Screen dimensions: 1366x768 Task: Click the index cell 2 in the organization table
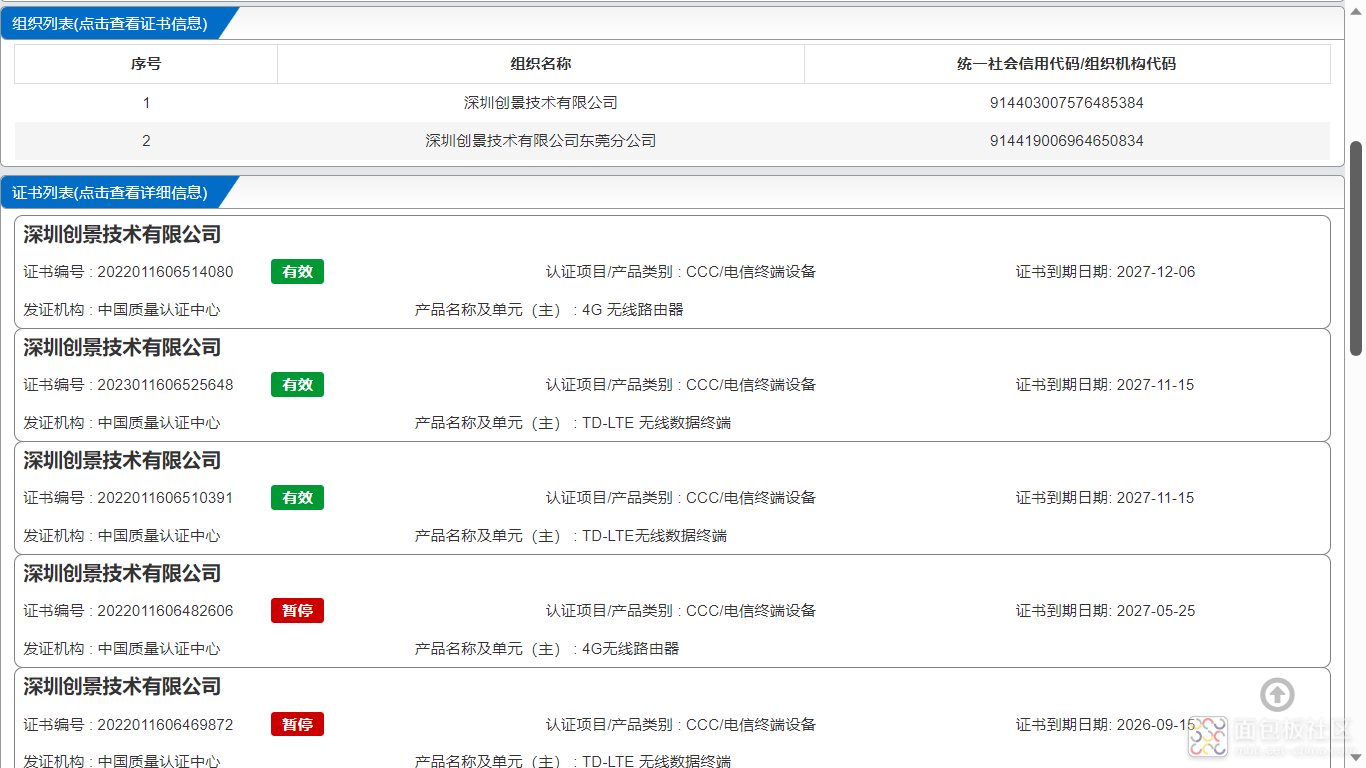pos(146,141)
